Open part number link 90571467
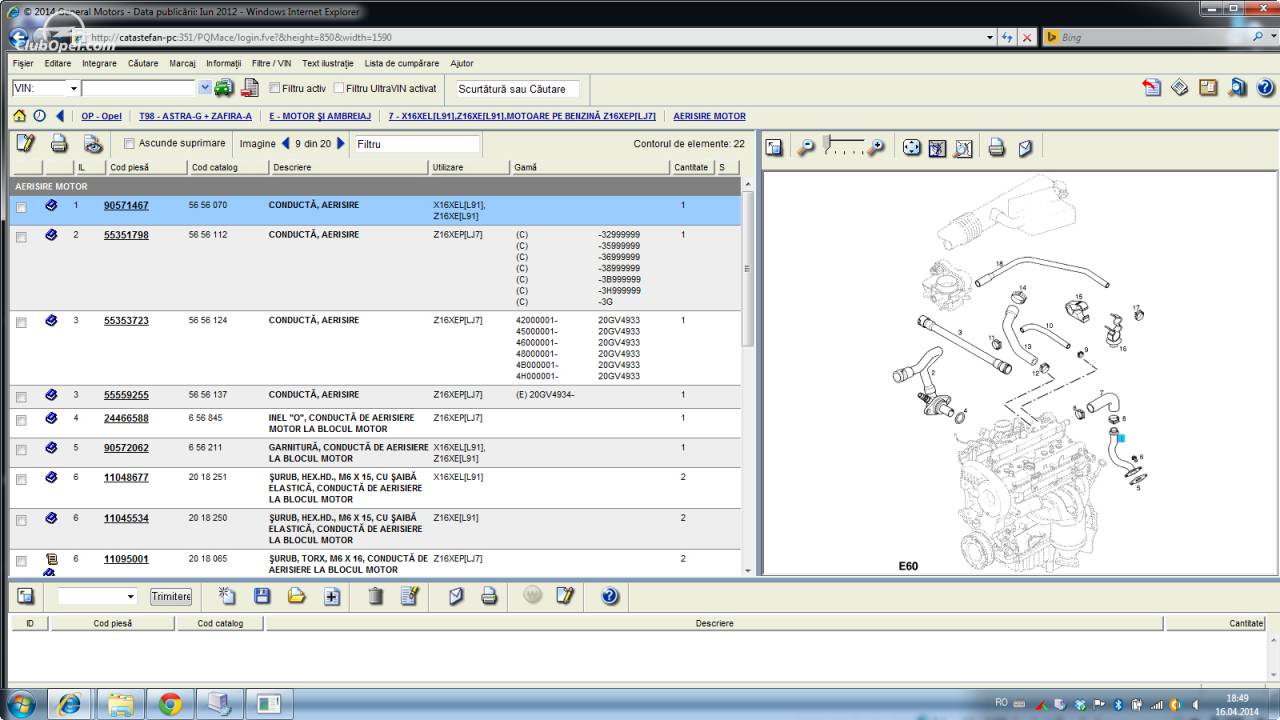The height and width of the screenshot is (720, 1280). coord(126,205)
